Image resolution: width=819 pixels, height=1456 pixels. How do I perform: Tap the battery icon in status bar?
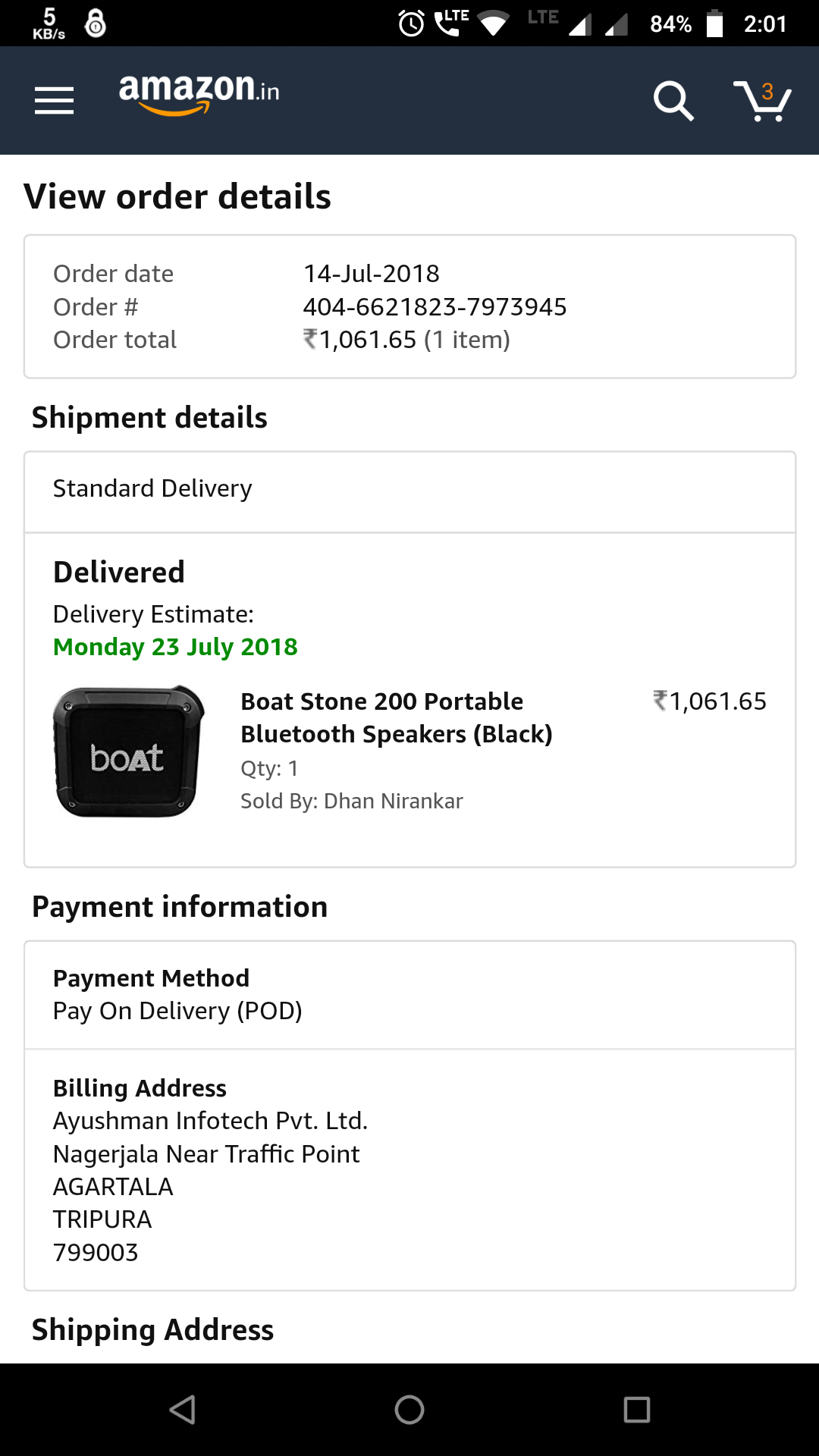[714, 24]
